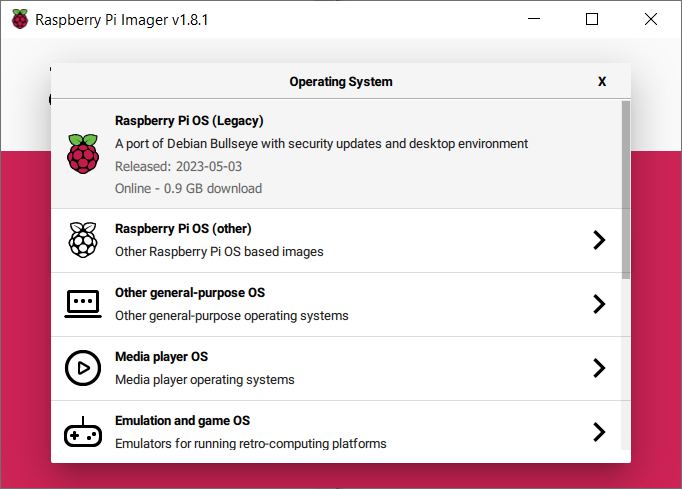Pick the 'Media player operating systems' entry

coord(204,380)
